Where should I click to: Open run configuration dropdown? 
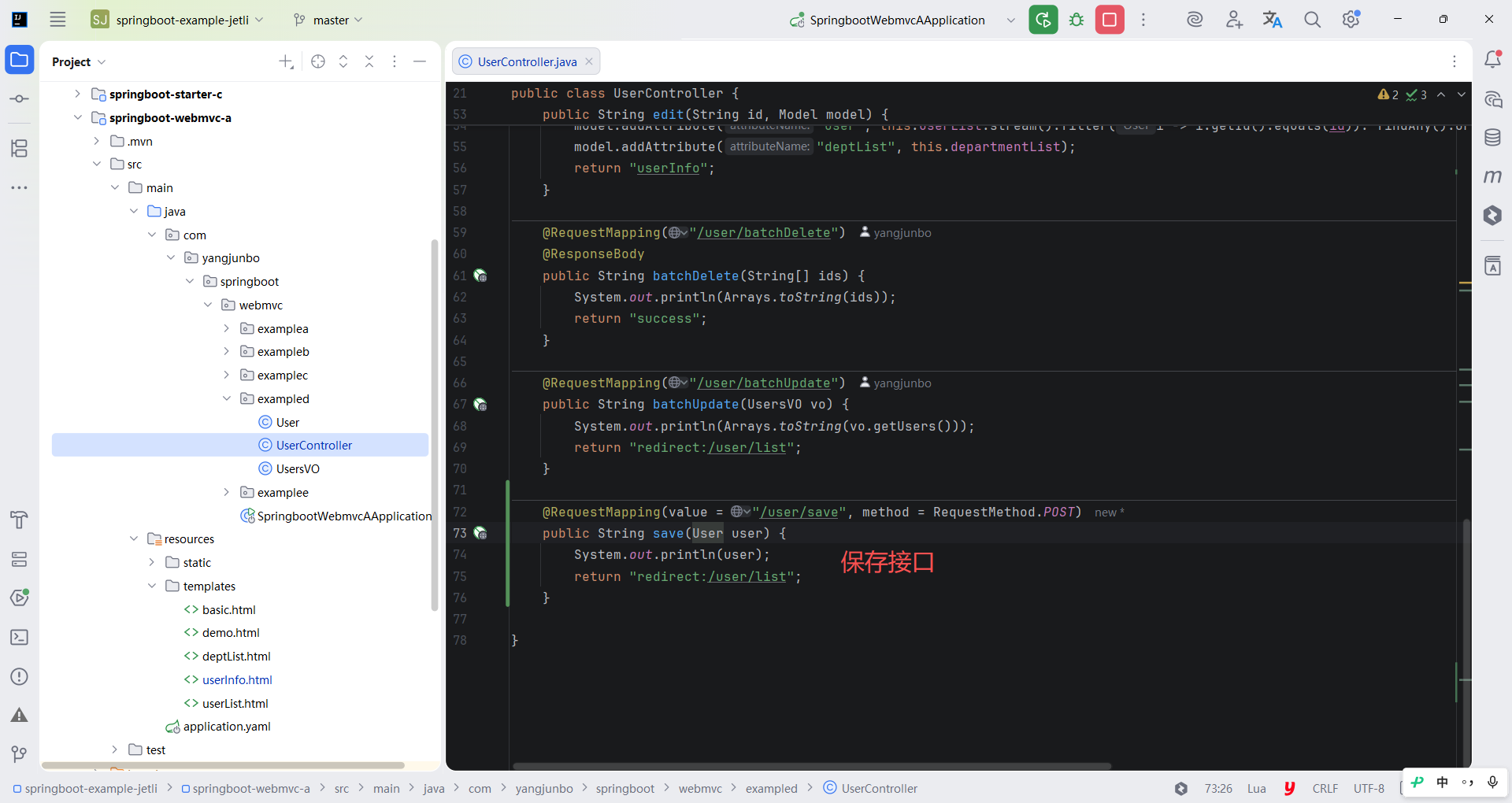tap(1011, 20)
